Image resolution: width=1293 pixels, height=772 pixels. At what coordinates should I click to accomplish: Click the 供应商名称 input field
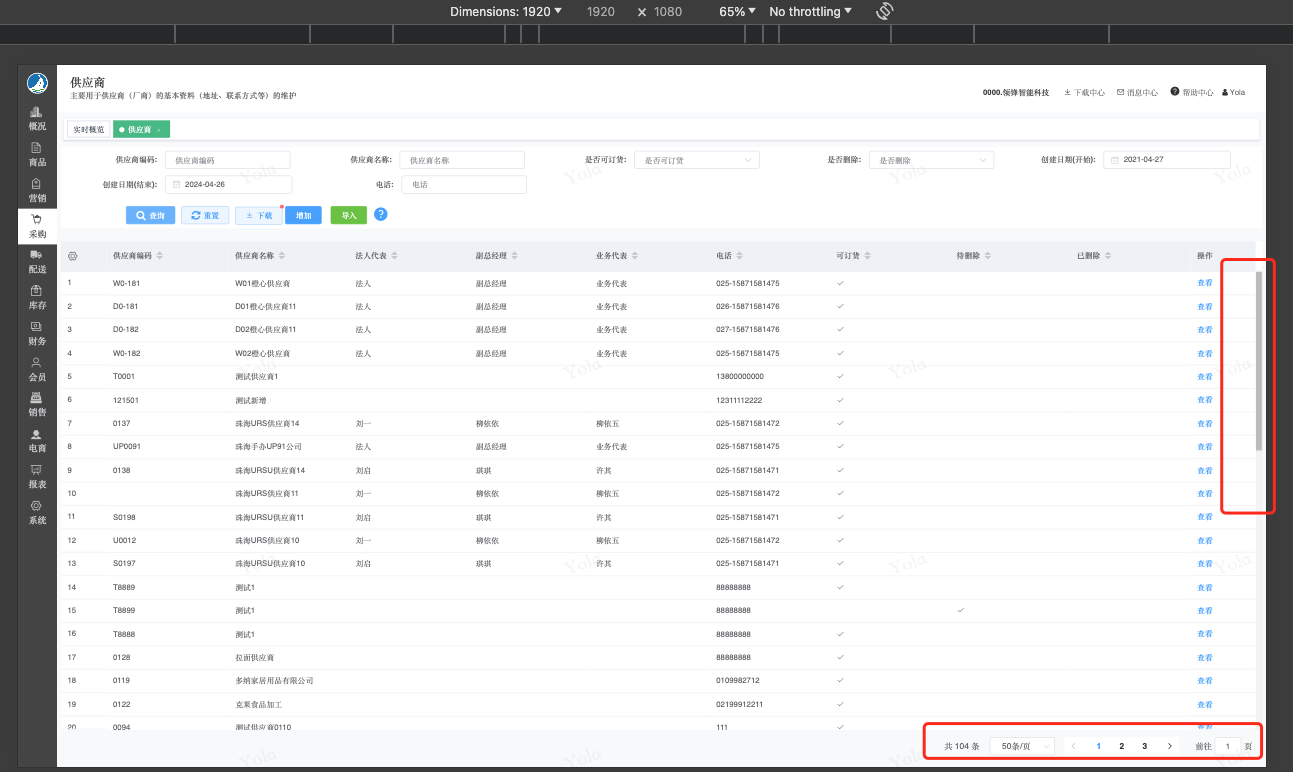(461, 160)
